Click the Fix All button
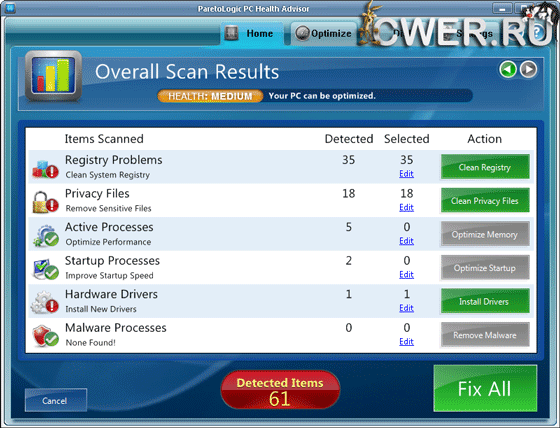This screenshot has width=560, height=428. point(485,388)
